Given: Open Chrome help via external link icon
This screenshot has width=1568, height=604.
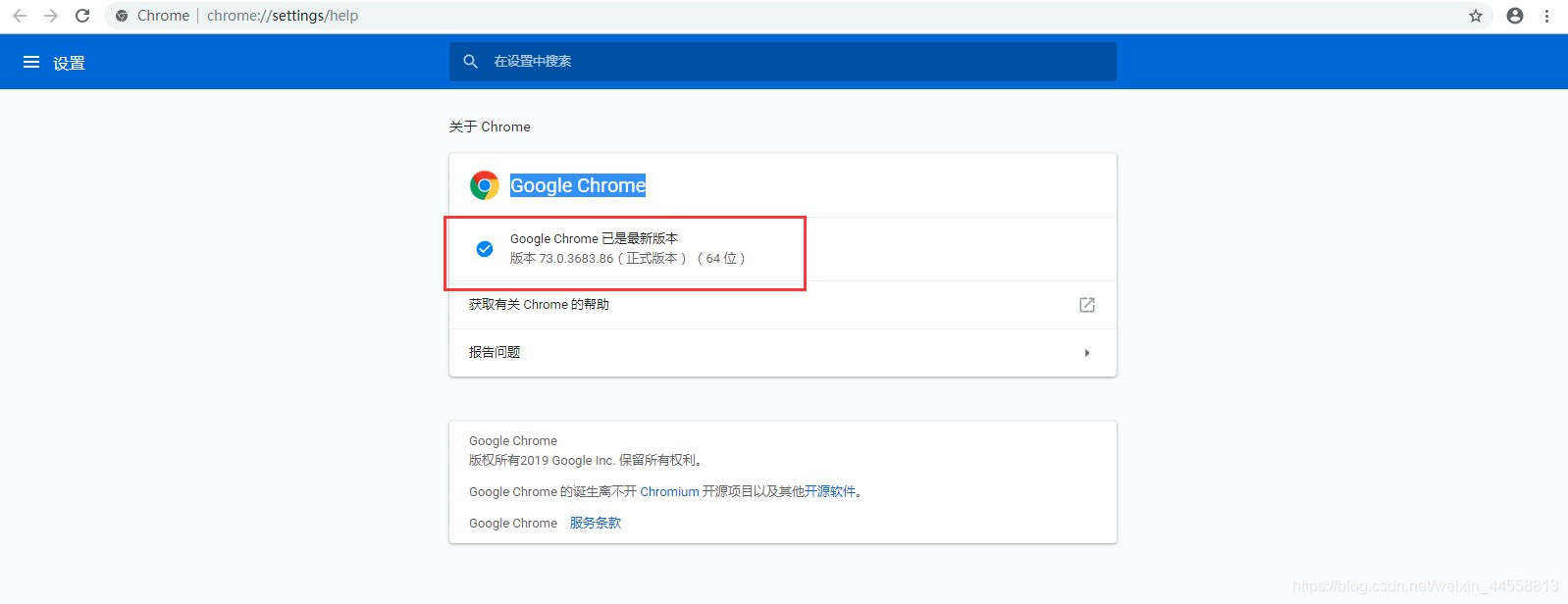Looking at the screenshot, I should [1087, 305].
